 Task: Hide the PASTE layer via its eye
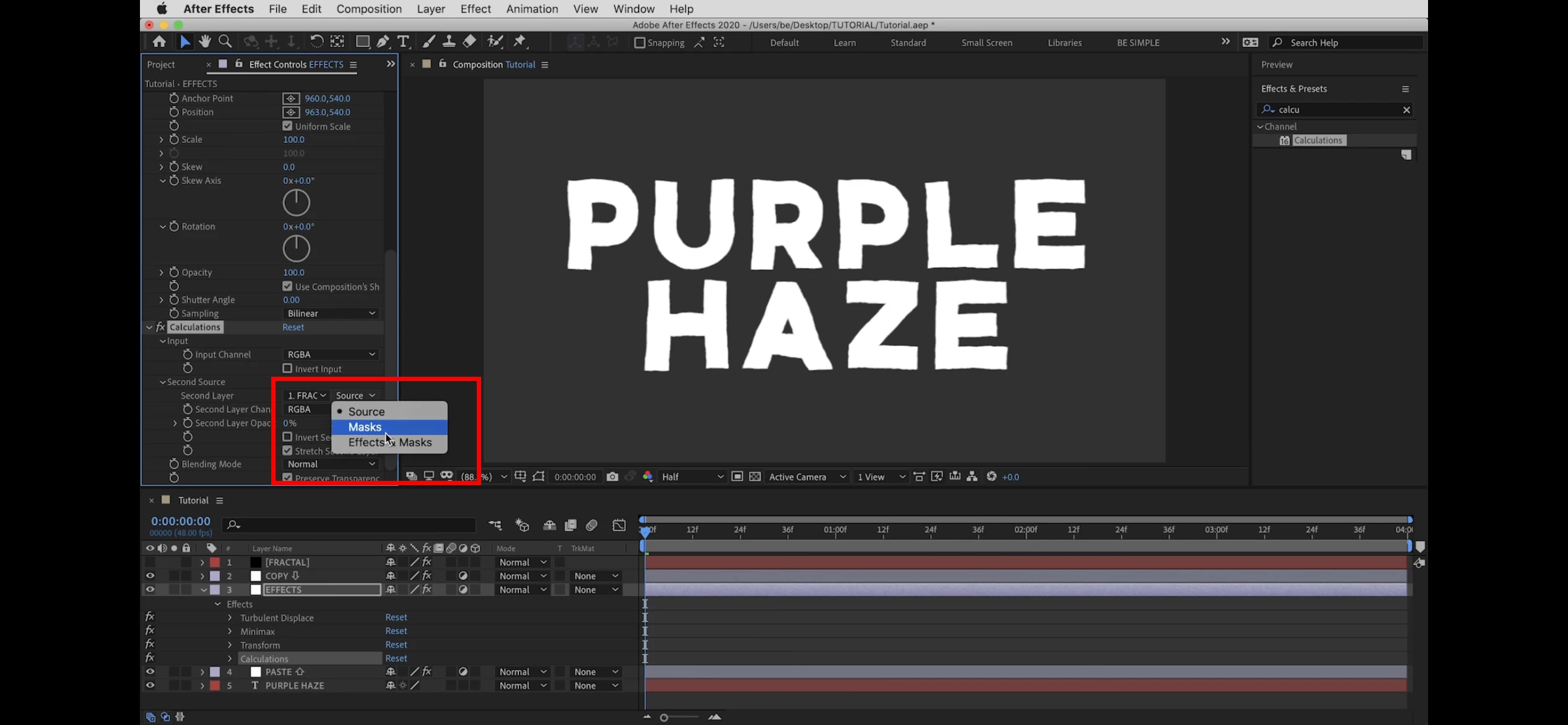coord(150,672)
